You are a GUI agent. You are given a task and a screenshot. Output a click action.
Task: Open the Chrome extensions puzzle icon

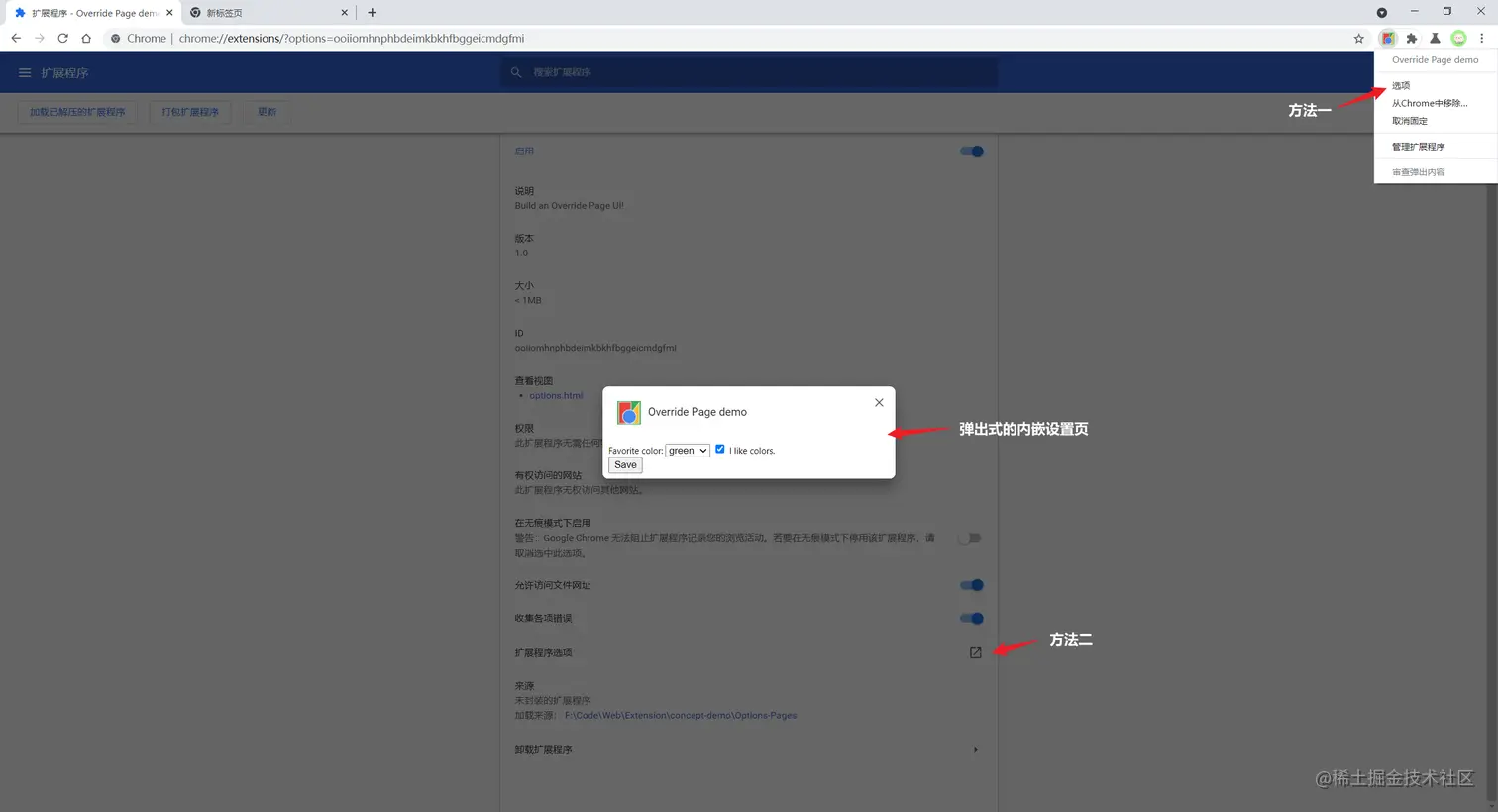click(1411, 38)
